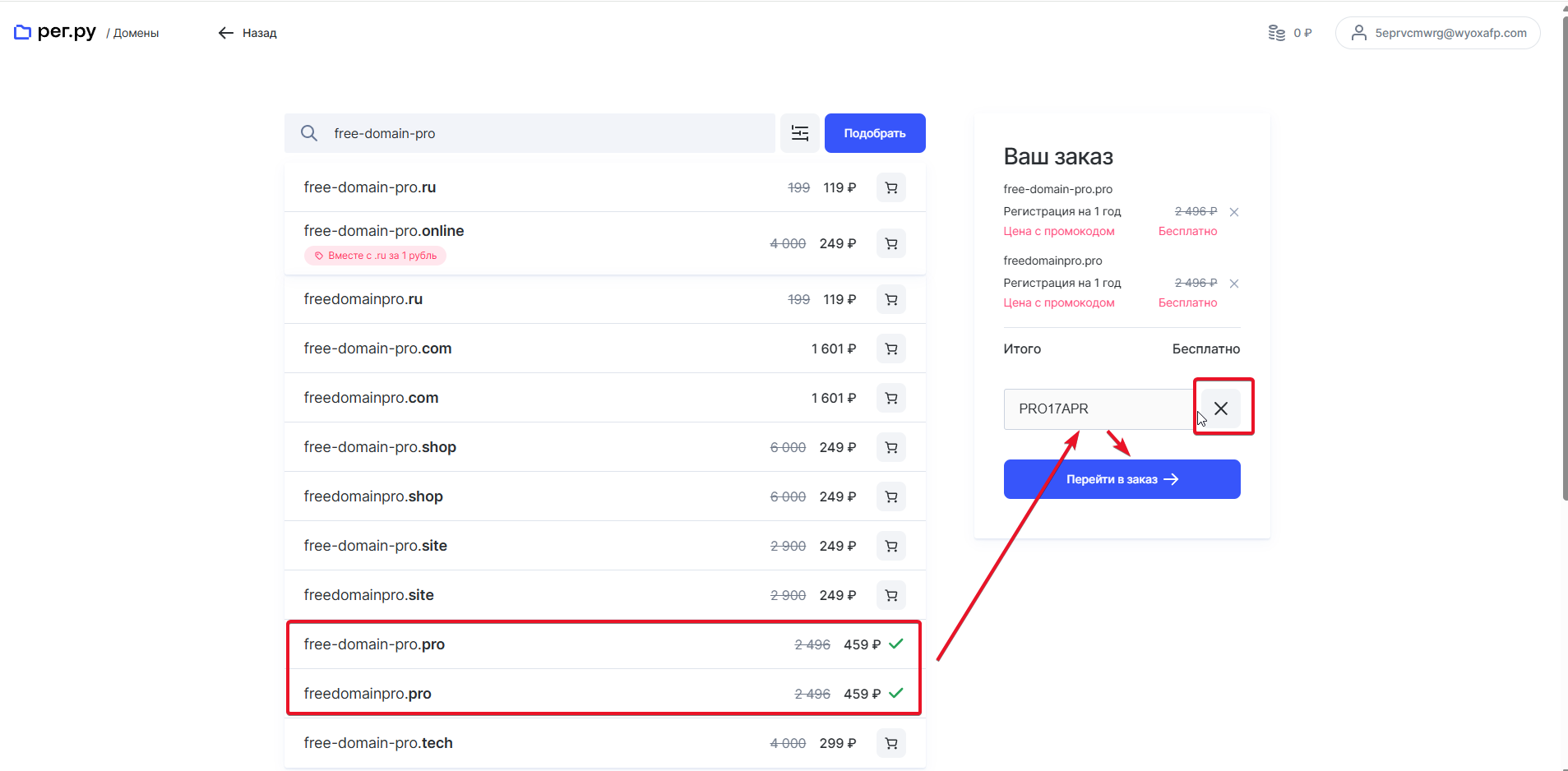Add free-domain-pro.tech to cart
This screenshot has width=1568, height=771.
pos(890,744)
